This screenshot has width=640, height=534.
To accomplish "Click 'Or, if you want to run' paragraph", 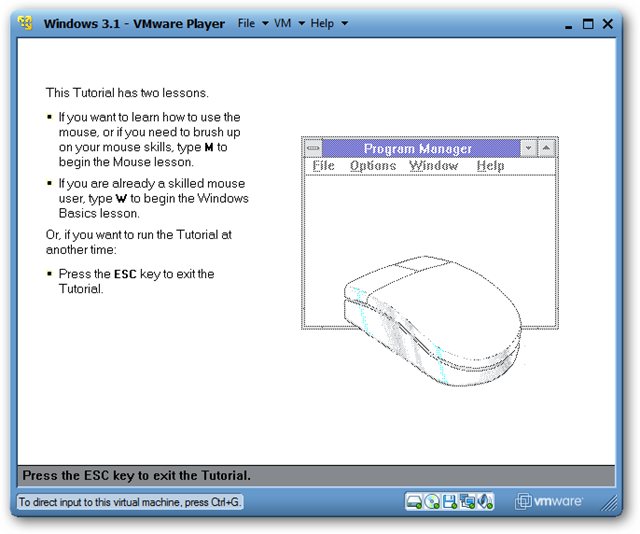I will click(x=139, y=242).
